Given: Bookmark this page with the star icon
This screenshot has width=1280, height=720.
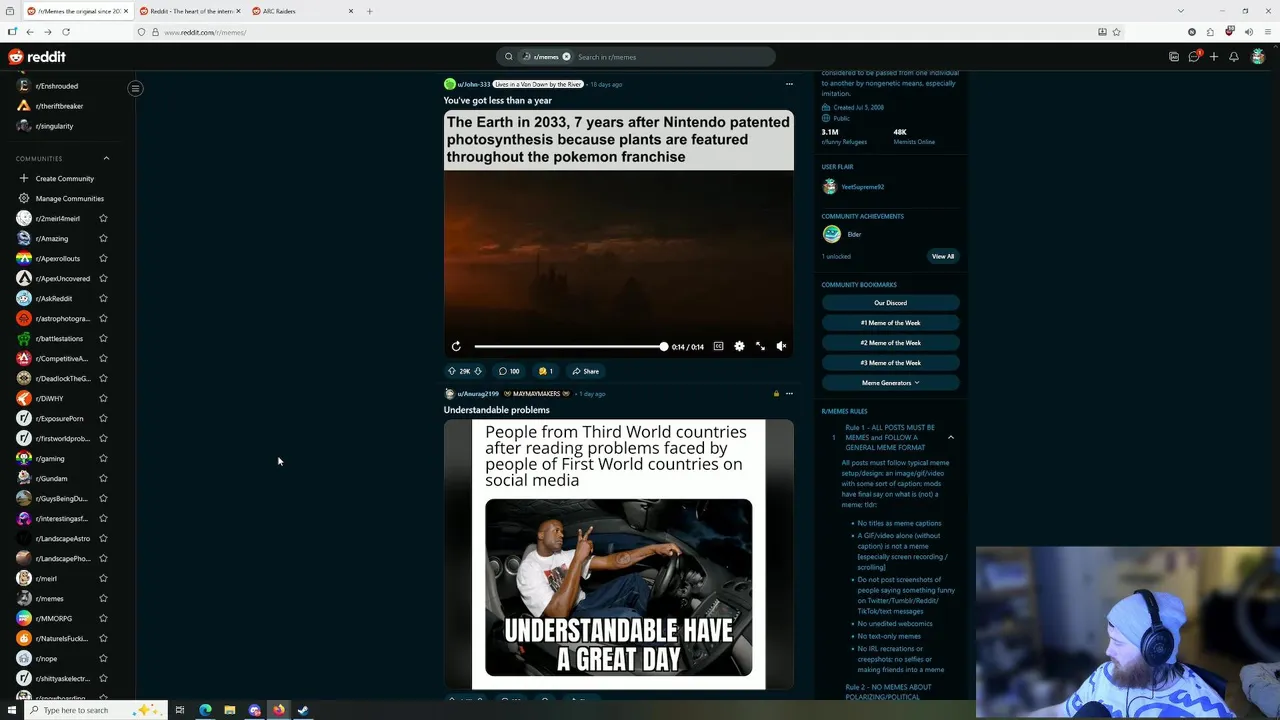Looking at the screenshot, I should [x=1116, y=32].
